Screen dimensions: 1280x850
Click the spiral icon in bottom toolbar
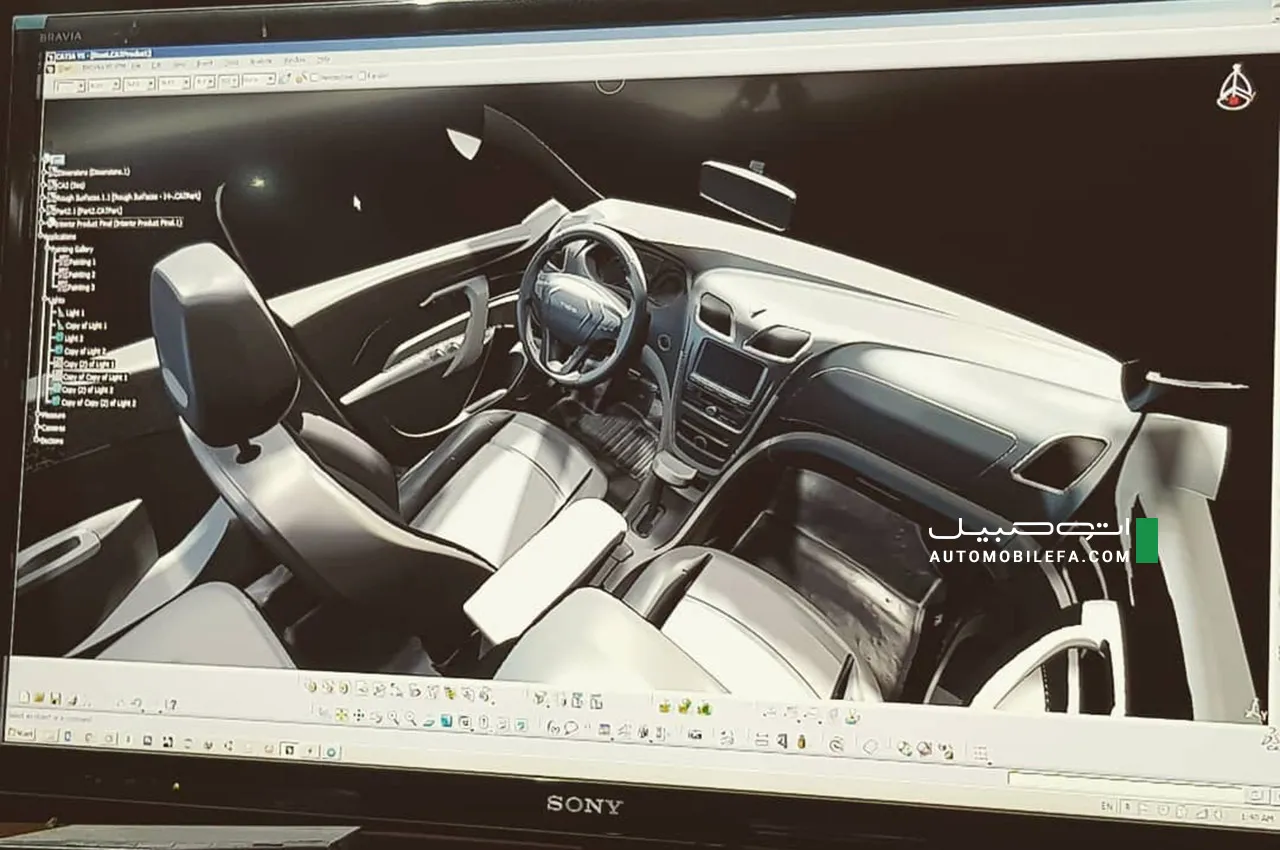pos(836,744)
